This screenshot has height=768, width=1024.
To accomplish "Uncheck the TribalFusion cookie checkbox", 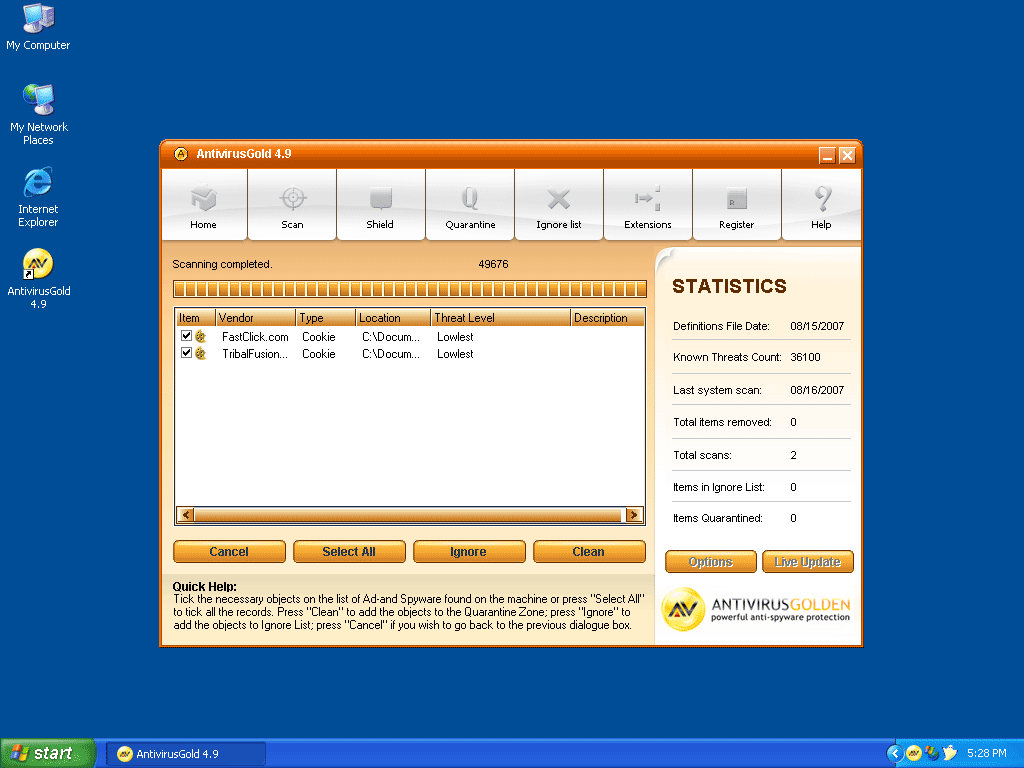I will (x=186, y=353).
